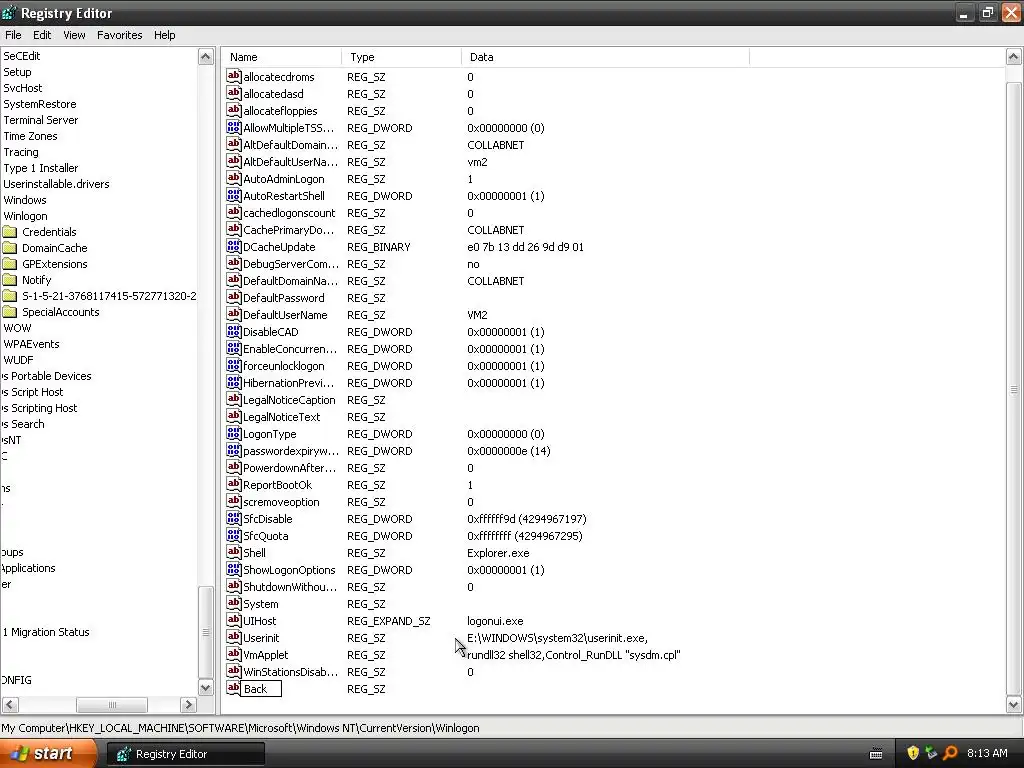This screenshot has height=768, width=1024.
Task: Open the View menu
Action: 74,35
